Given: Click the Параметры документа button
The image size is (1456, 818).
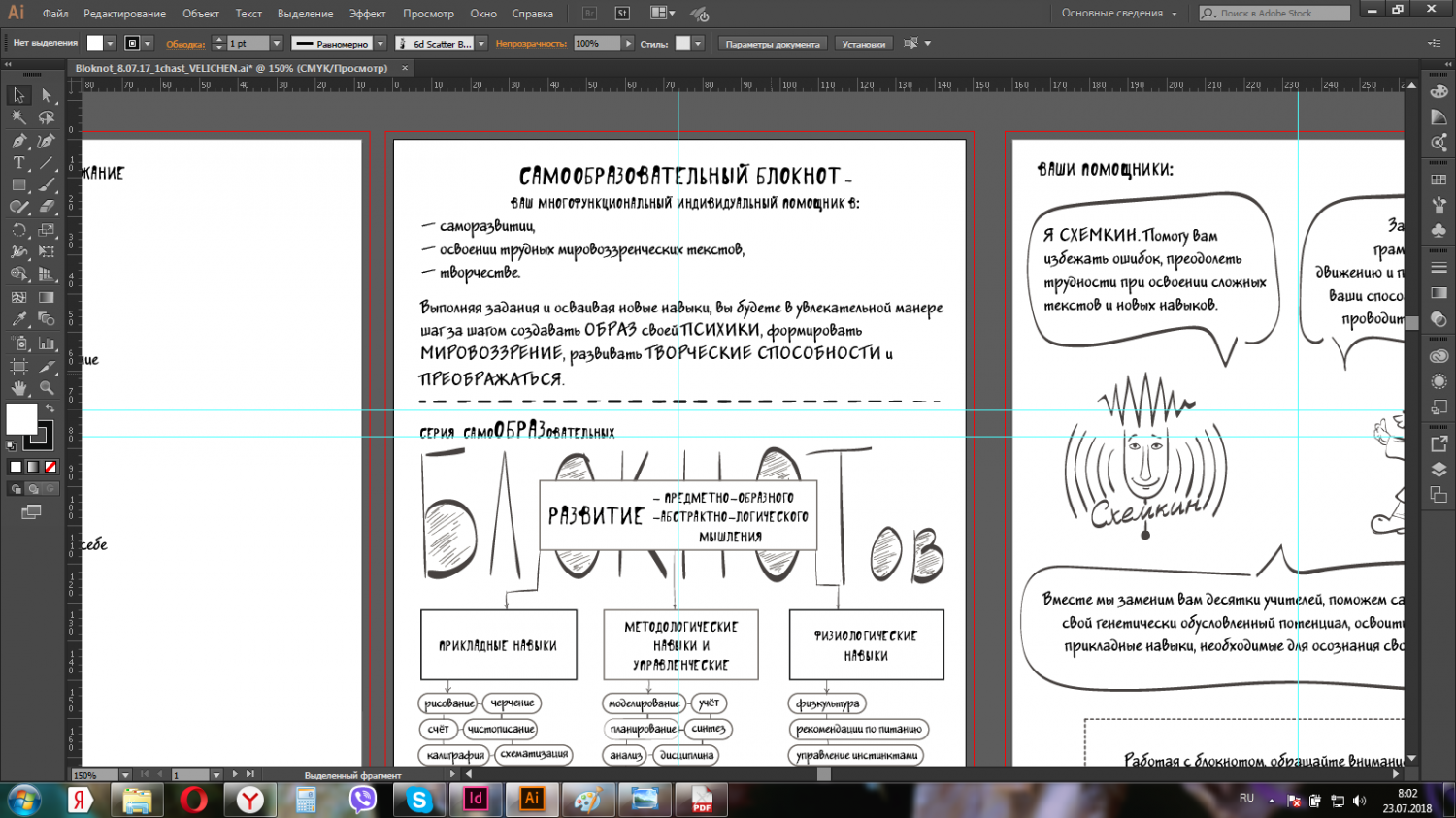Looking at the screenshot, I should click(x=773, y=44).
